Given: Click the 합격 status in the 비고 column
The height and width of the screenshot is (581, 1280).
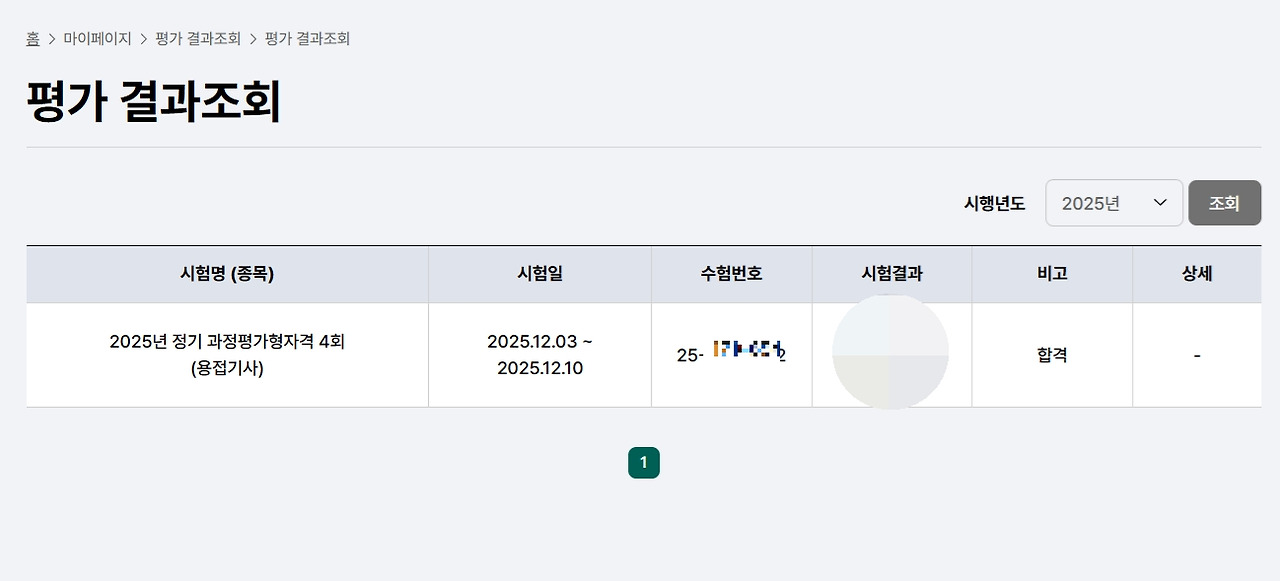Looking at the screenshot, I should click(x=1052, y=355).
